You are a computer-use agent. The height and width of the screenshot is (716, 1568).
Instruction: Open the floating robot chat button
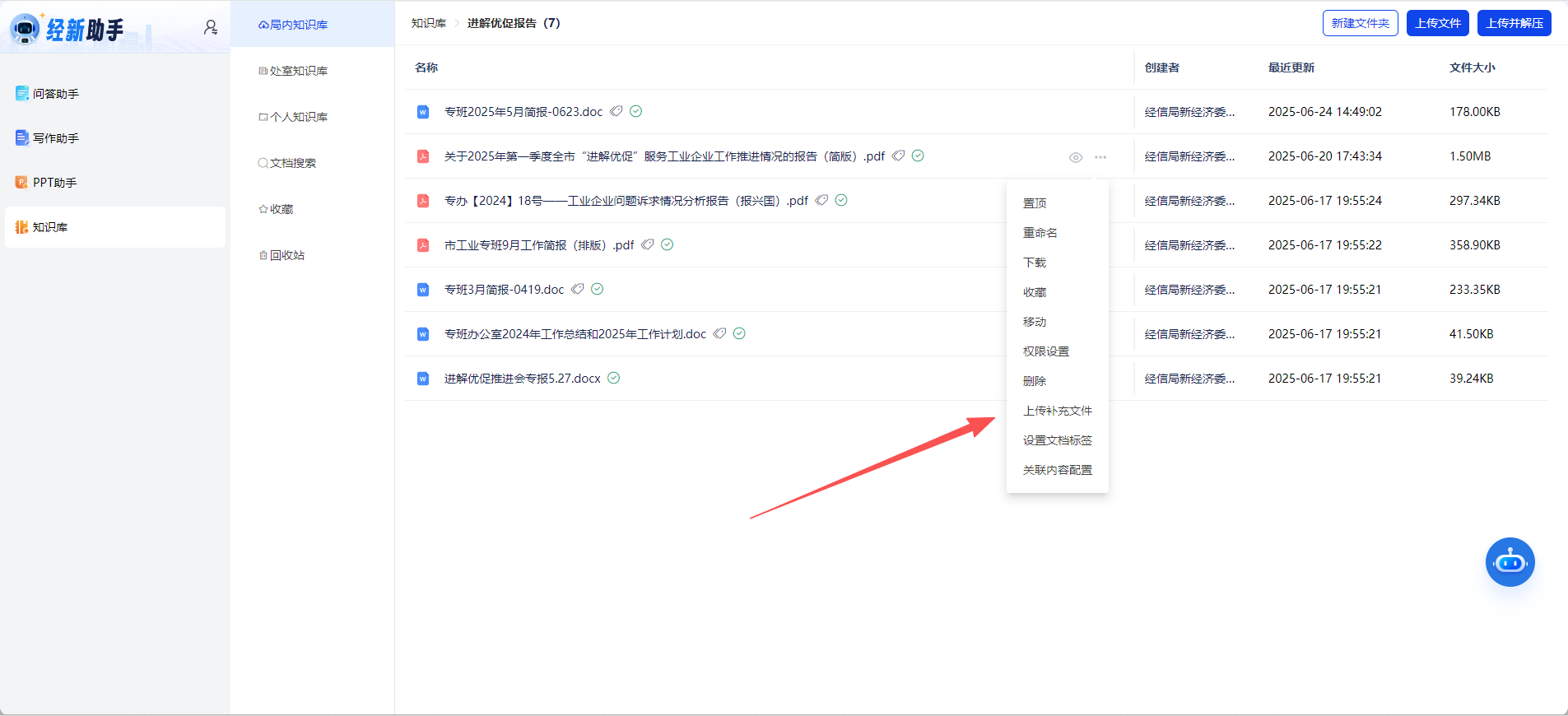[1510, 562]
